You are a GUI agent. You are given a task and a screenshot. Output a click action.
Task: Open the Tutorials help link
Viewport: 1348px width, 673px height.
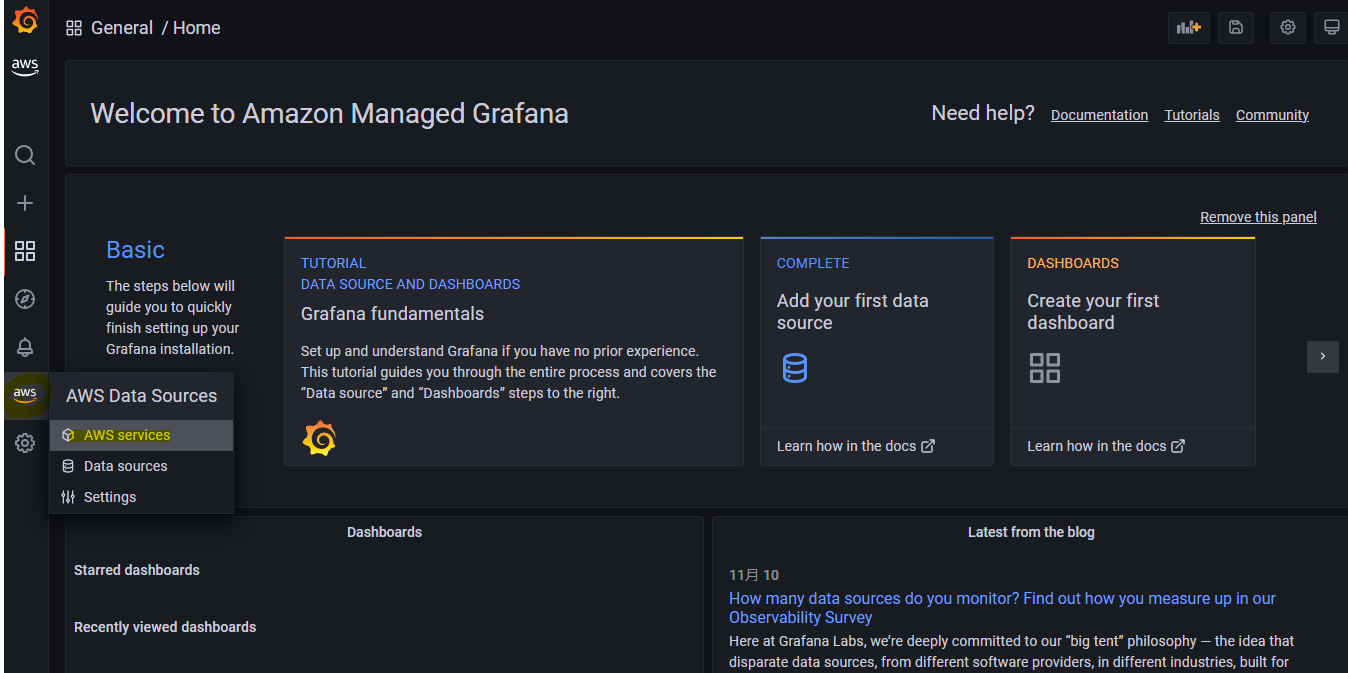click(x=1192, y=115)
